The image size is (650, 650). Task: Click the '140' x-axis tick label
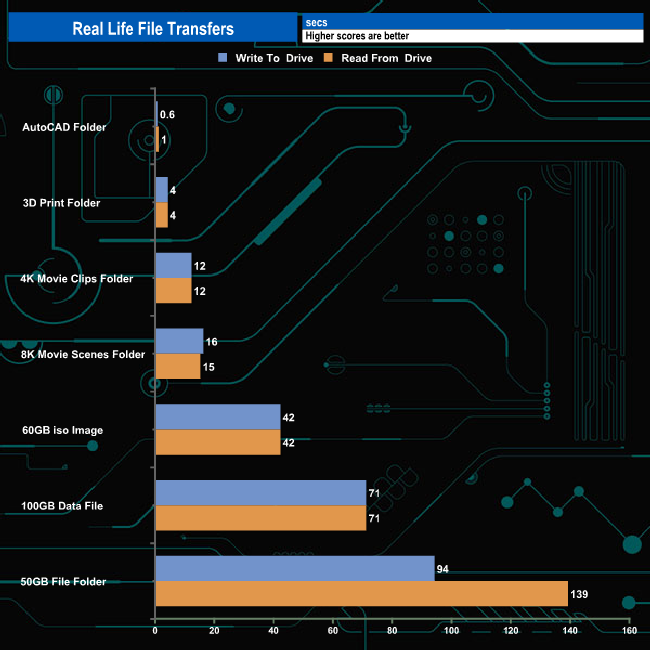coord(570,631)
